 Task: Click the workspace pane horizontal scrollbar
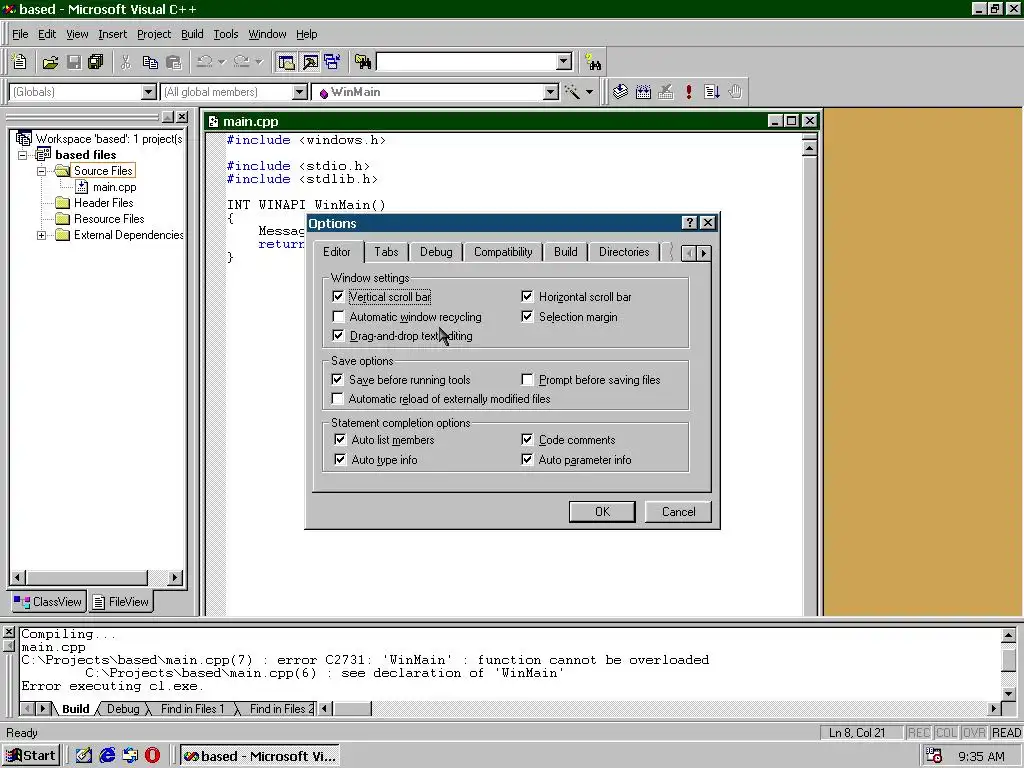point(97,577)
